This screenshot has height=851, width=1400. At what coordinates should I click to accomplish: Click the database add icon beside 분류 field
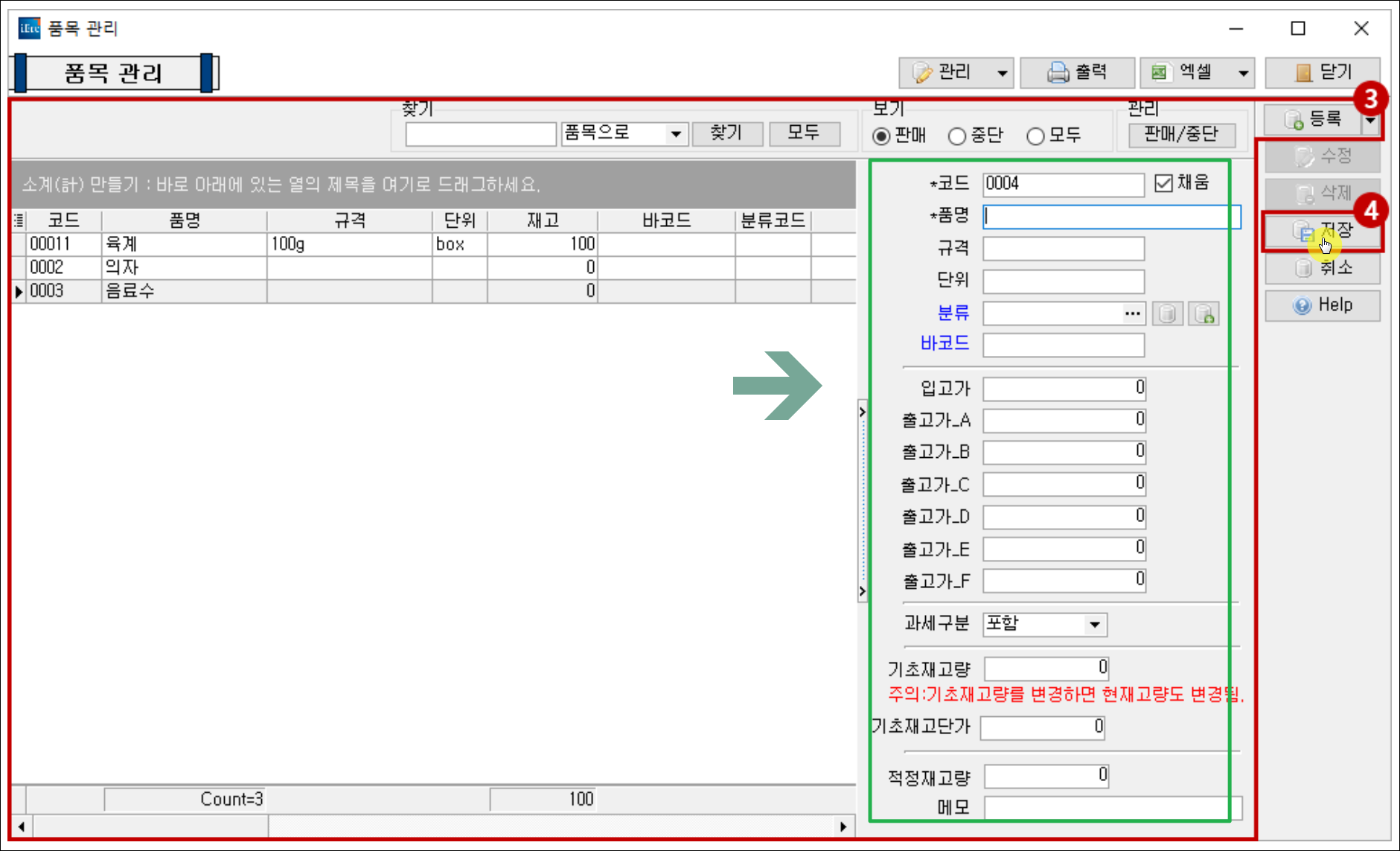pyautogui.click(x=1204, y=313)
